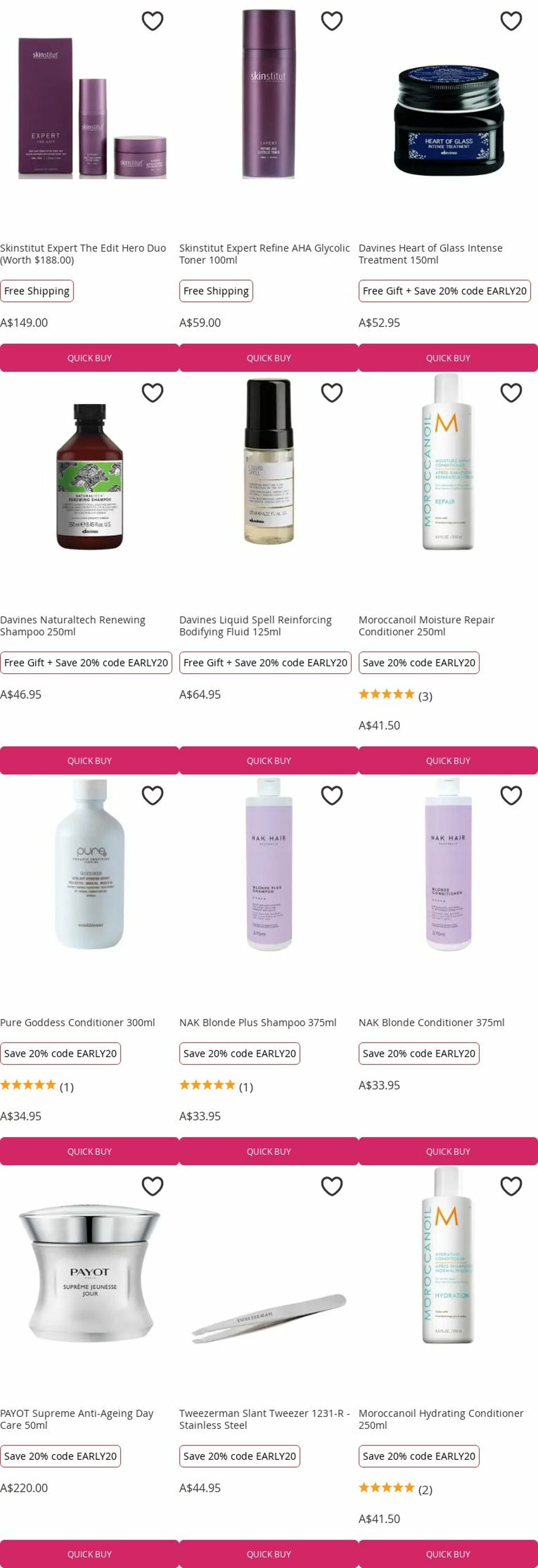
Task: Heart the NAK Blonde Plus Shampoo
Action: pyautogui.click(x=331, y=795)
